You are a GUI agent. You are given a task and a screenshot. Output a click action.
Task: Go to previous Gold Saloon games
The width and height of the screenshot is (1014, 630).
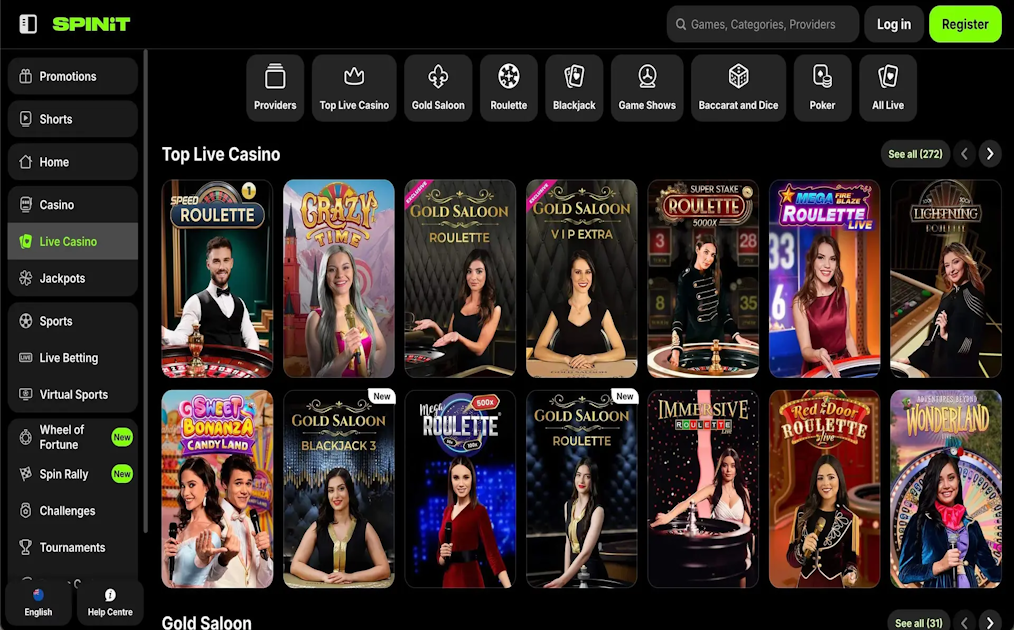(964, 622)
